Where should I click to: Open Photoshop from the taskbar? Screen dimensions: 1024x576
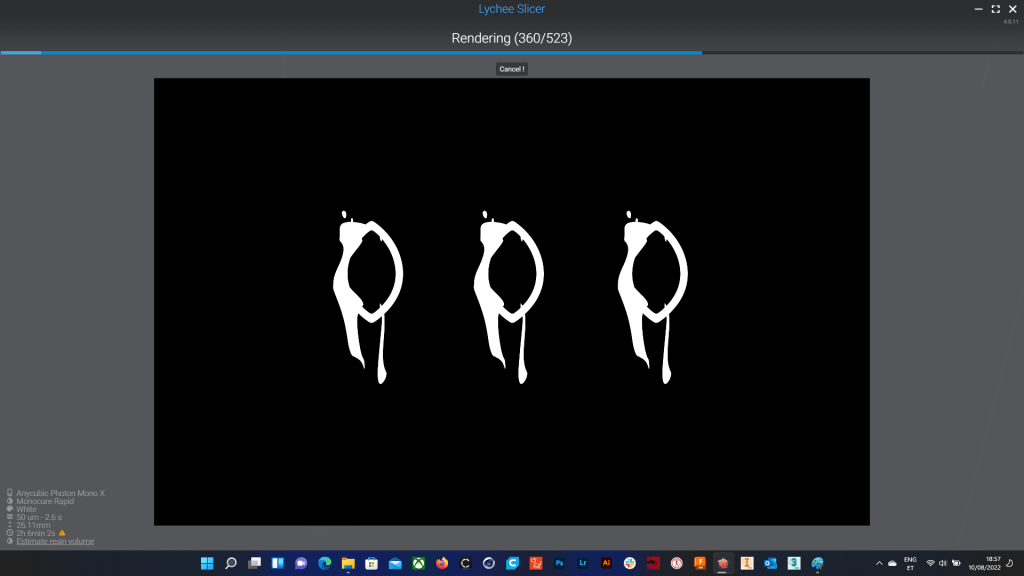click(560, 563)
